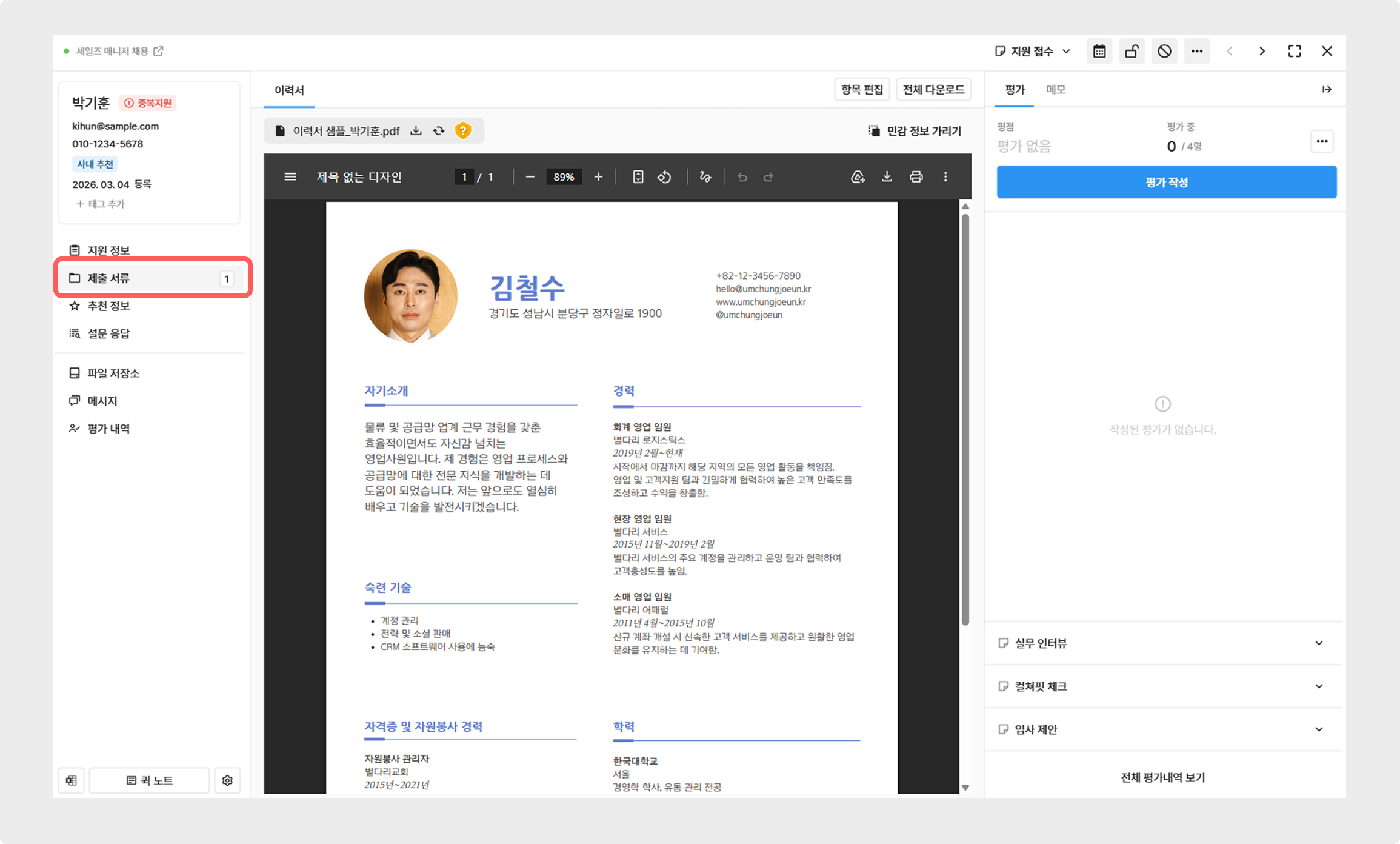Click the PDF viewer vertical scrollbar
This screenshot has height=844, width=1400.
click(x=965, y=418)
